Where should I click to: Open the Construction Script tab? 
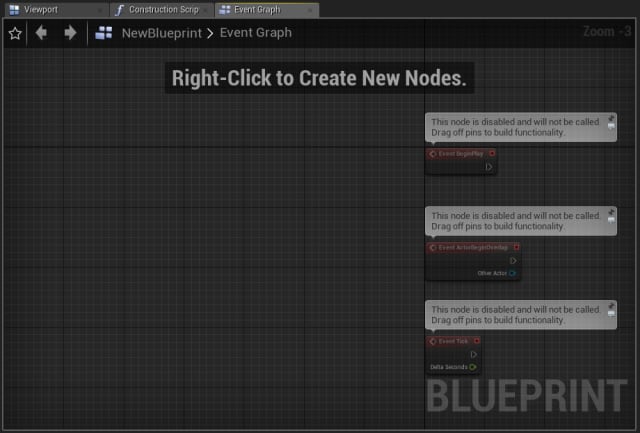click(162, 10)
